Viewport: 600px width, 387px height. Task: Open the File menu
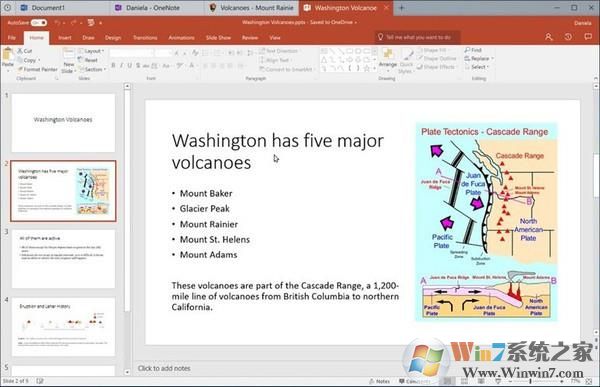click(12, 38)
